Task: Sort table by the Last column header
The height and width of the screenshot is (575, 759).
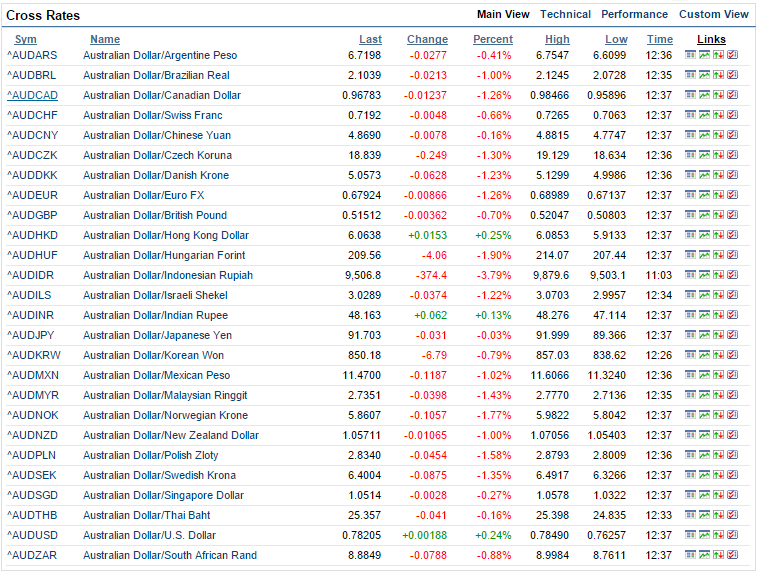Action: [x=370, y=40]
